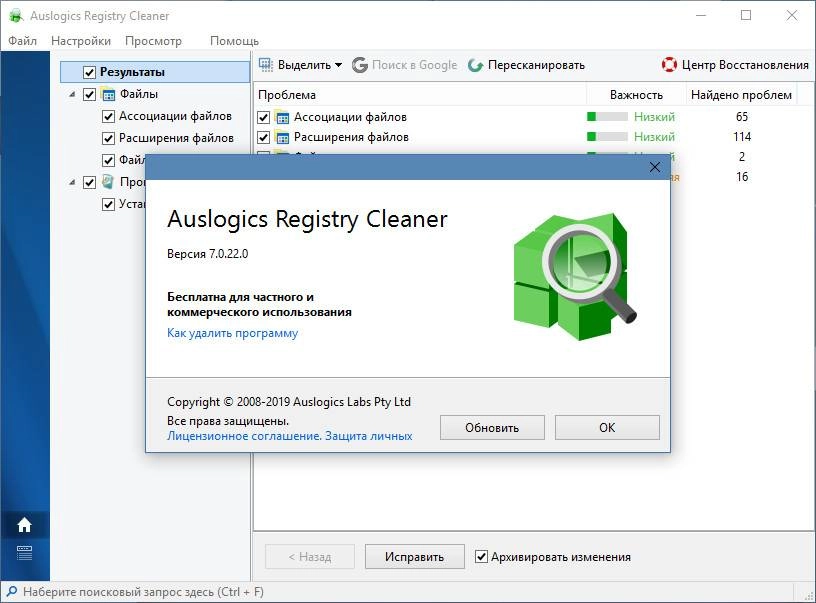Uncheck Расширения файлов in the left tree
The height and width of the screenshot is (603, 816).
(108, 138)
